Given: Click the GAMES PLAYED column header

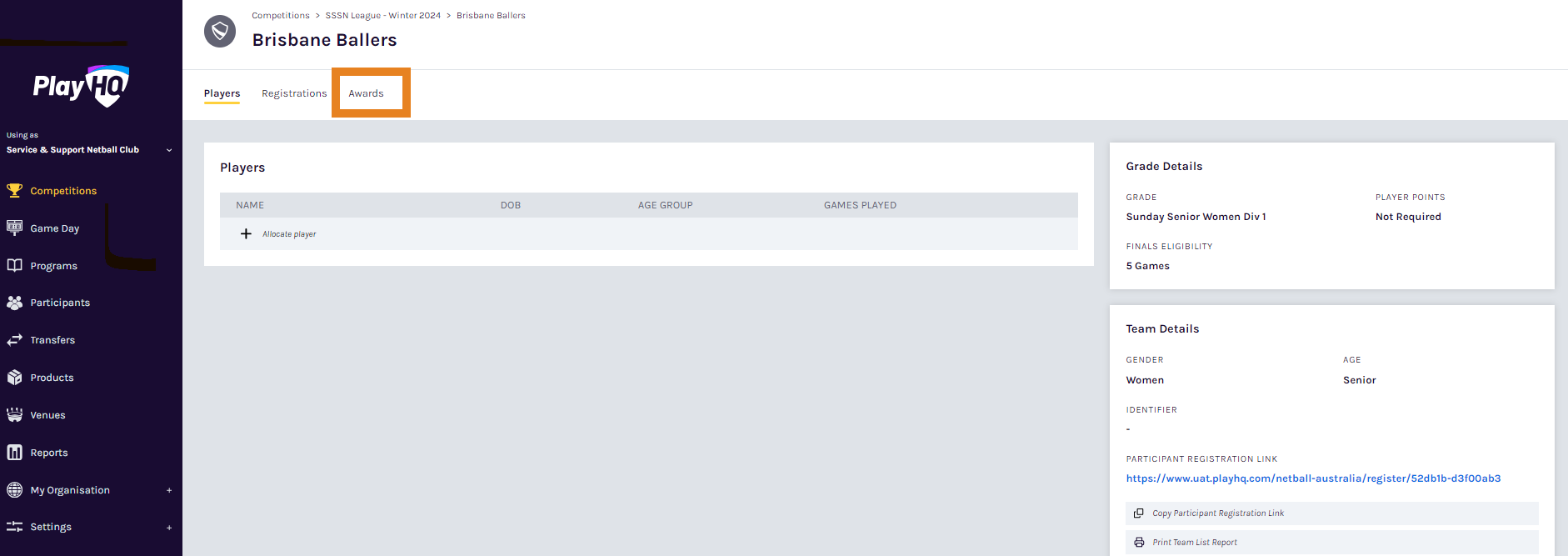Looking at the screenshot, I should coord(861,205).
